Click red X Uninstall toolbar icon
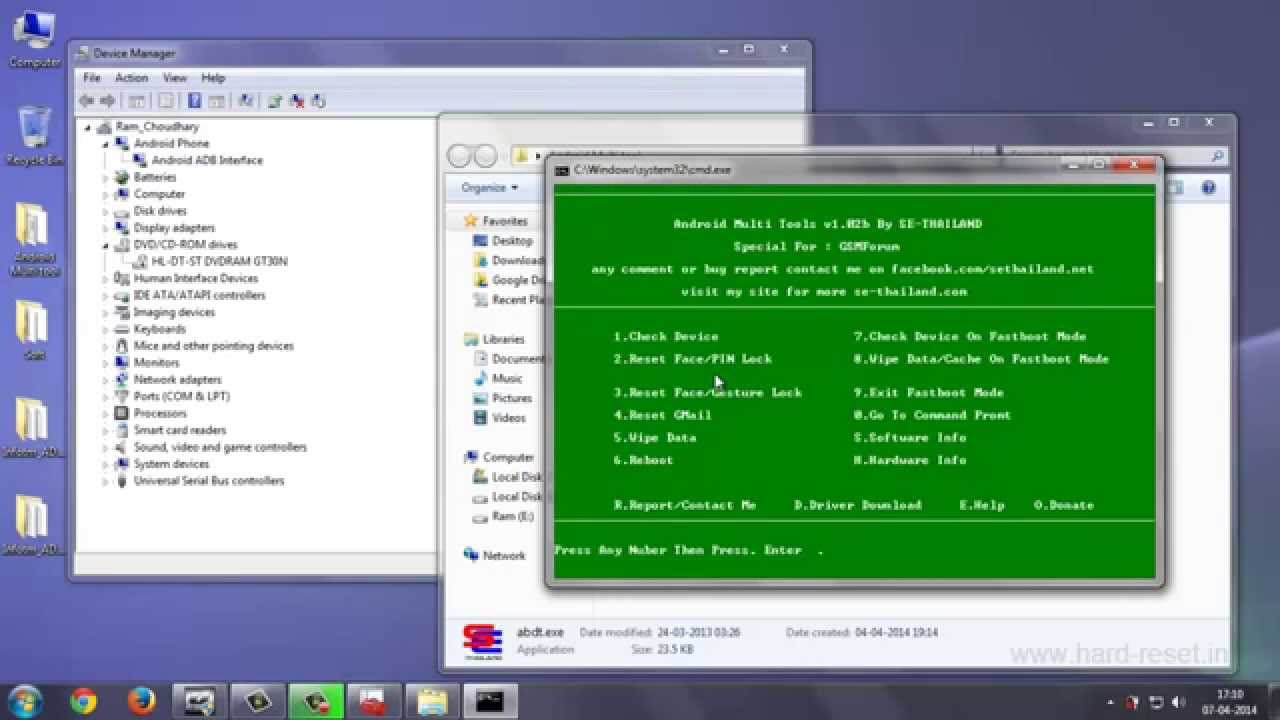Screen dimensions: 1280x720 point(297,101)
